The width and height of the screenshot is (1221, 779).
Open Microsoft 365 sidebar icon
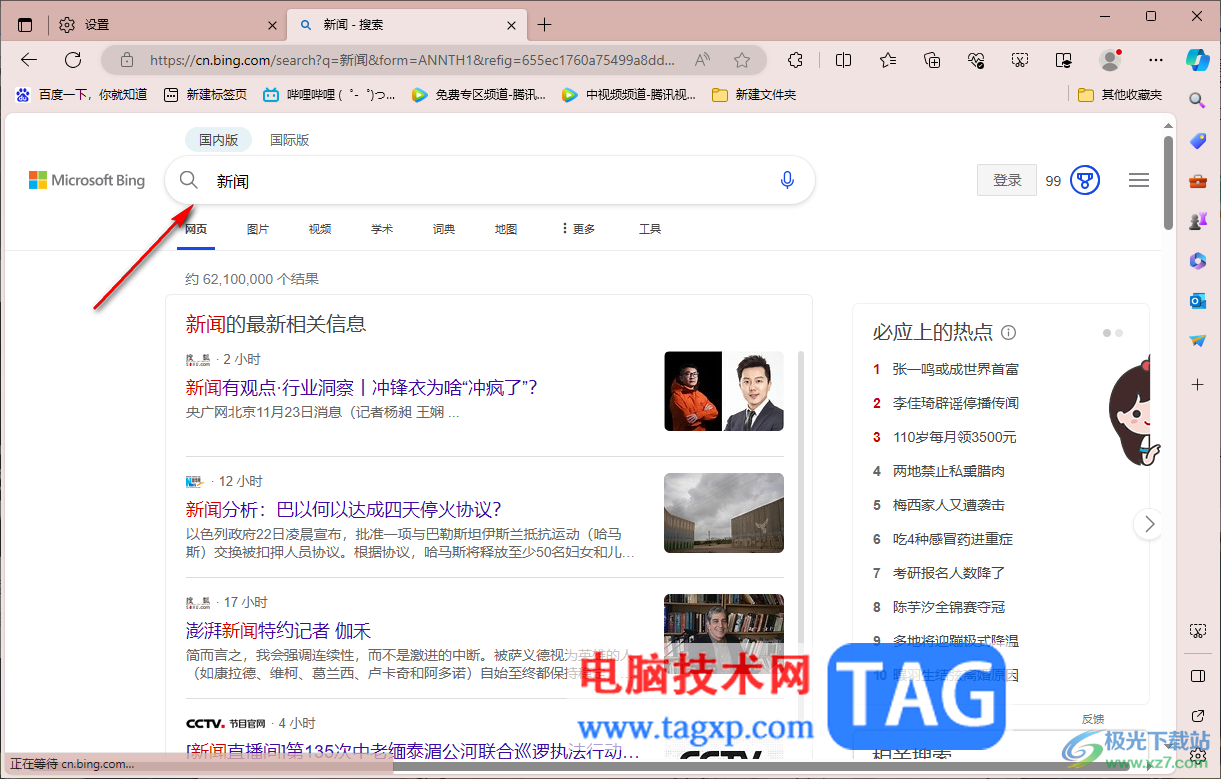1197,261
